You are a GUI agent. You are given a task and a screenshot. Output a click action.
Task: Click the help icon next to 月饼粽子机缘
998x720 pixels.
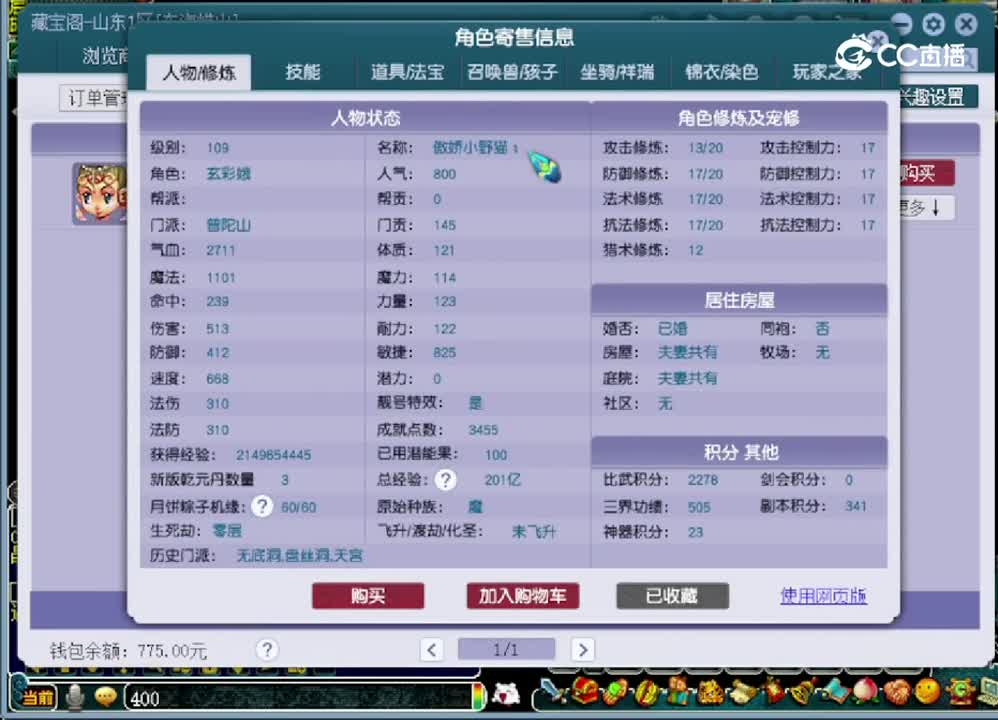click(x=261, y=506)
